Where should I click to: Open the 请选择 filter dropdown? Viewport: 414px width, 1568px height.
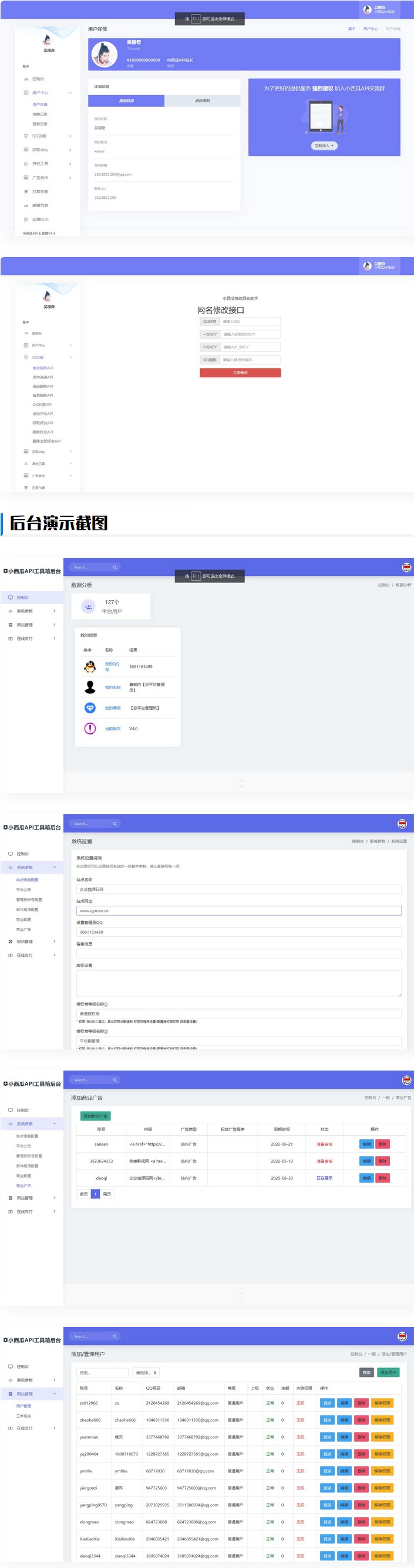pyautogui.click(x=146, y=1373)
